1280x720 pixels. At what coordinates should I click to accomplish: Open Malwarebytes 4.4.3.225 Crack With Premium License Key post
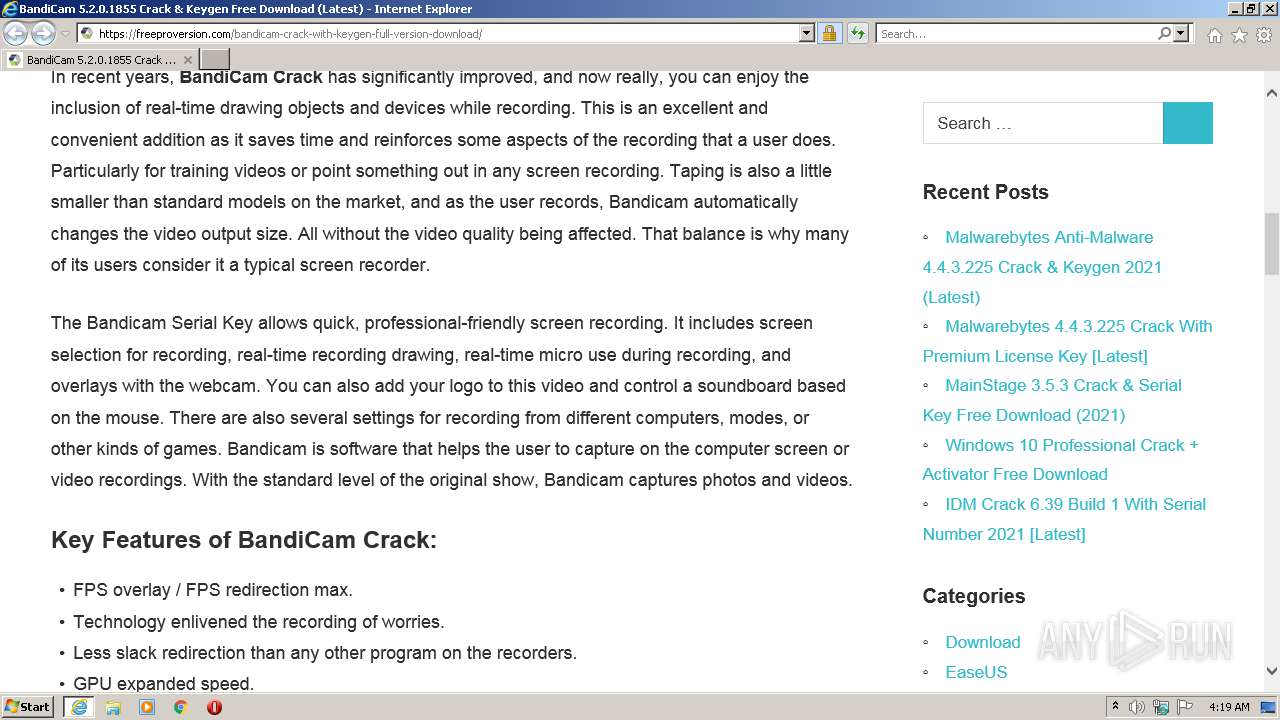pos(1067,341)
